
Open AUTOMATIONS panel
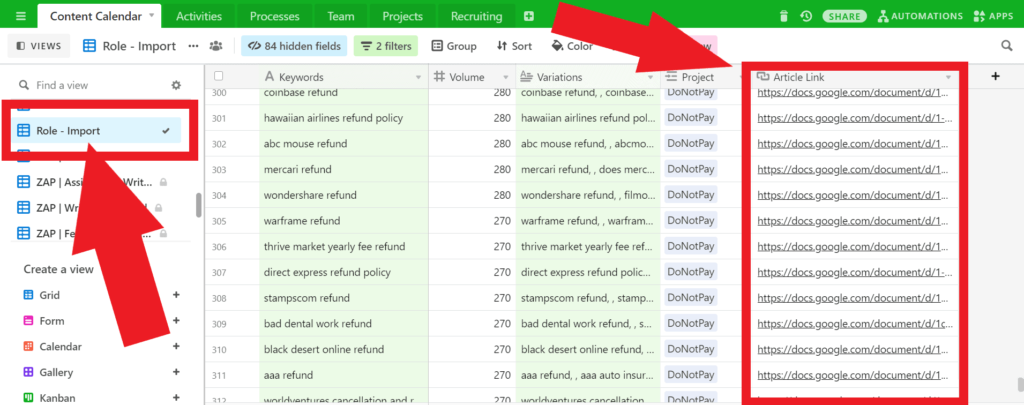pos(920,16)
